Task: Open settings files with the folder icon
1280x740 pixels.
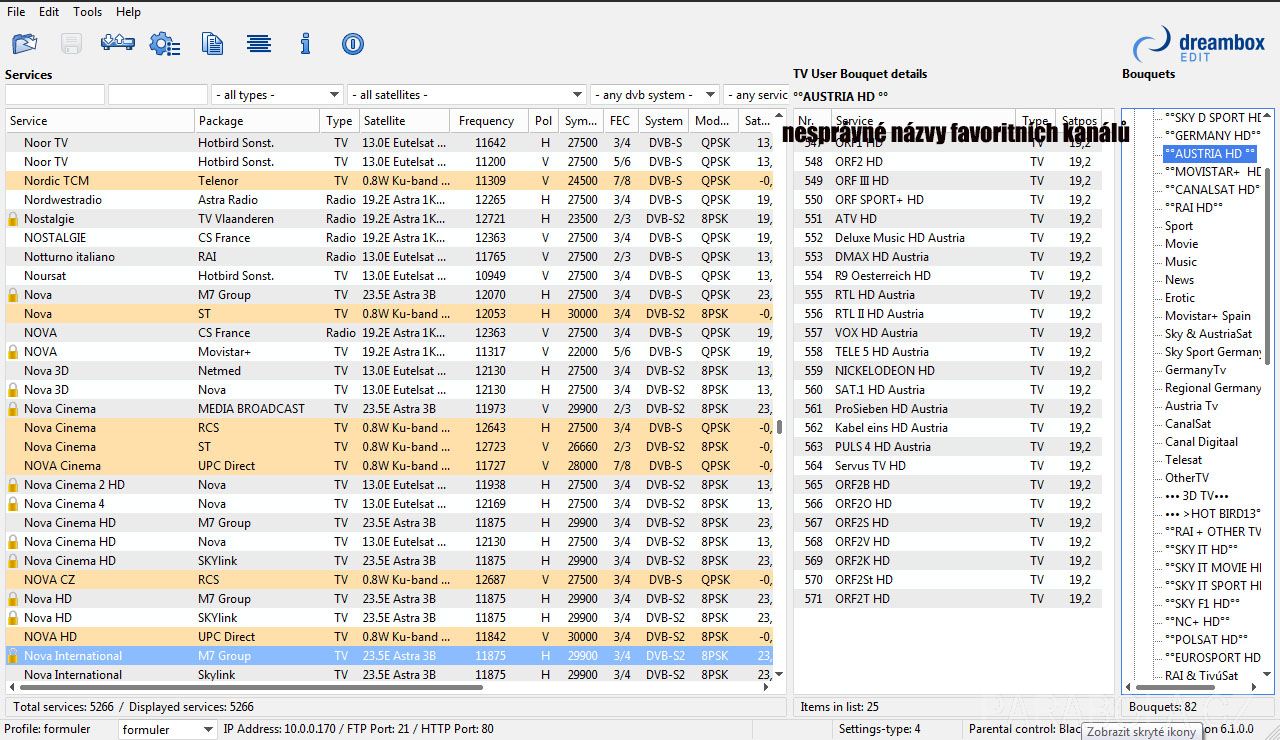Action: (x=24, y=44)
